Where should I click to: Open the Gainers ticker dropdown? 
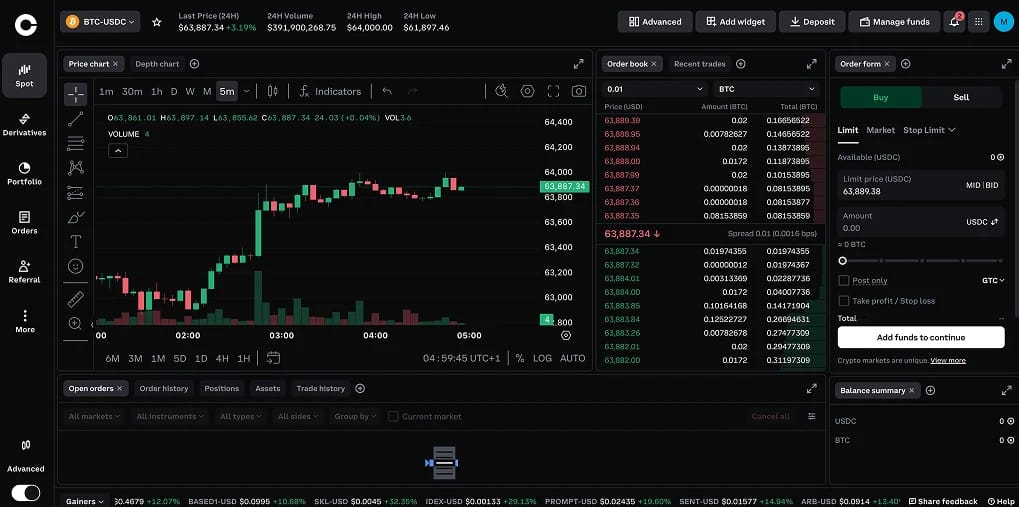coord(86,501)
